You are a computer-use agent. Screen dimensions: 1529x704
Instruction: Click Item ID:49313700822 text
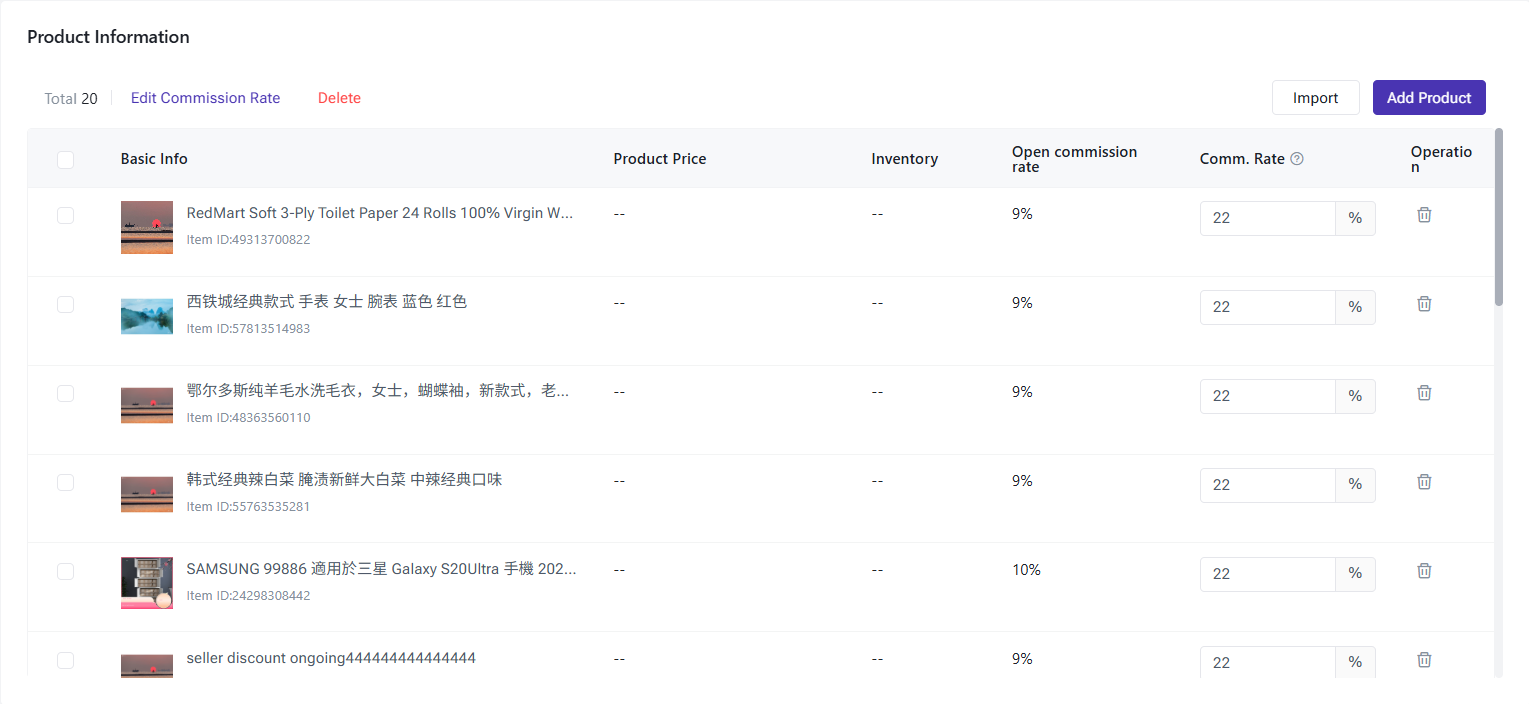[248, 240]
